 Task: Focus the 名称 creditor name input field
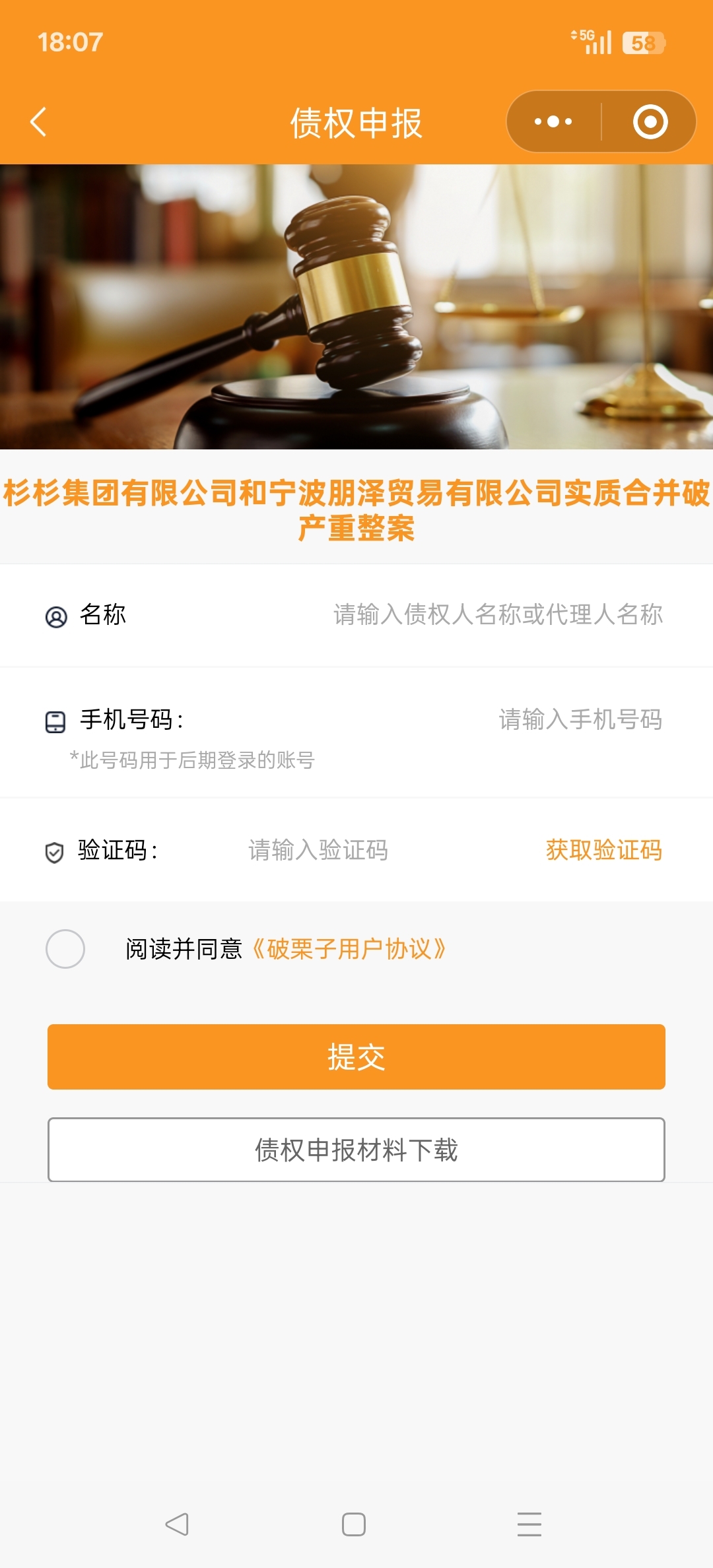[498, 615]
